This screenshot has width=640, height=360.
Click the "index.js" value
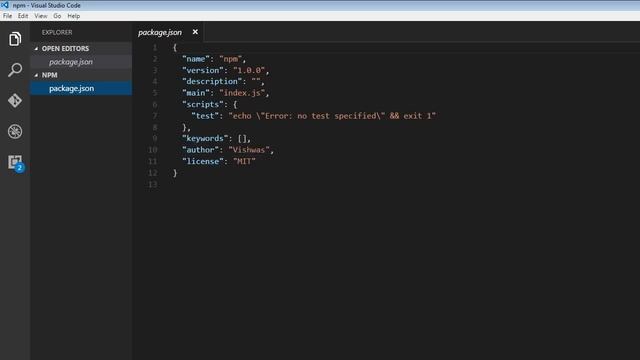242,93
